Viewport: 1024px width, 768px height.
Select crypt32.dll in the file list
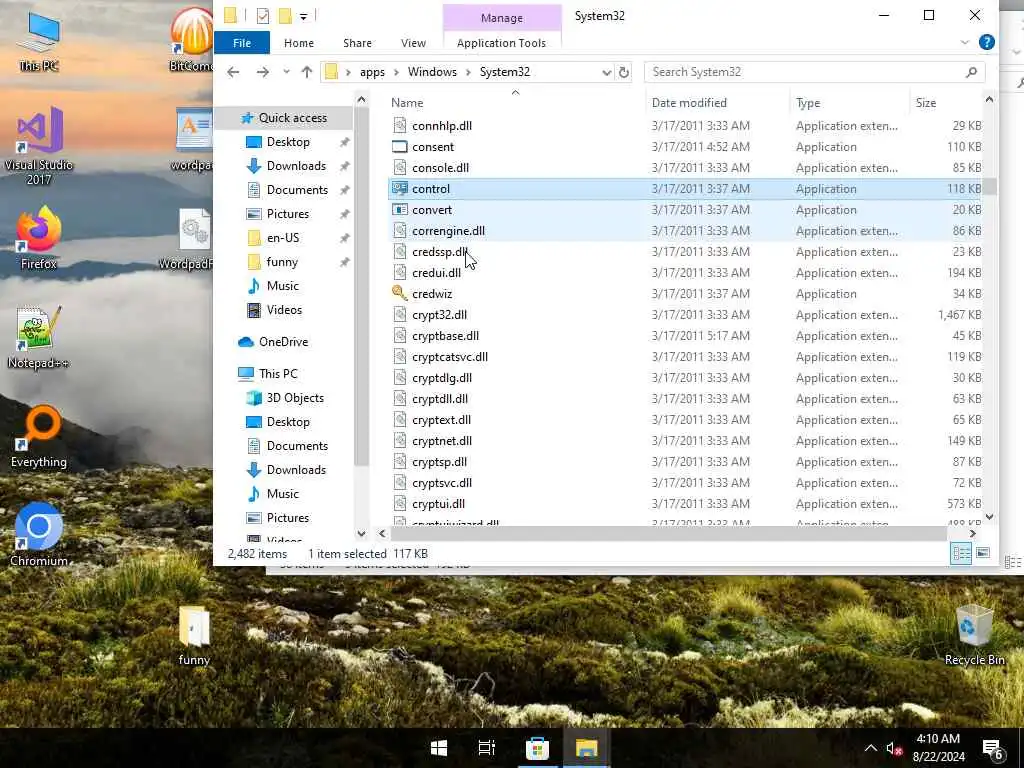coord(439,315)
